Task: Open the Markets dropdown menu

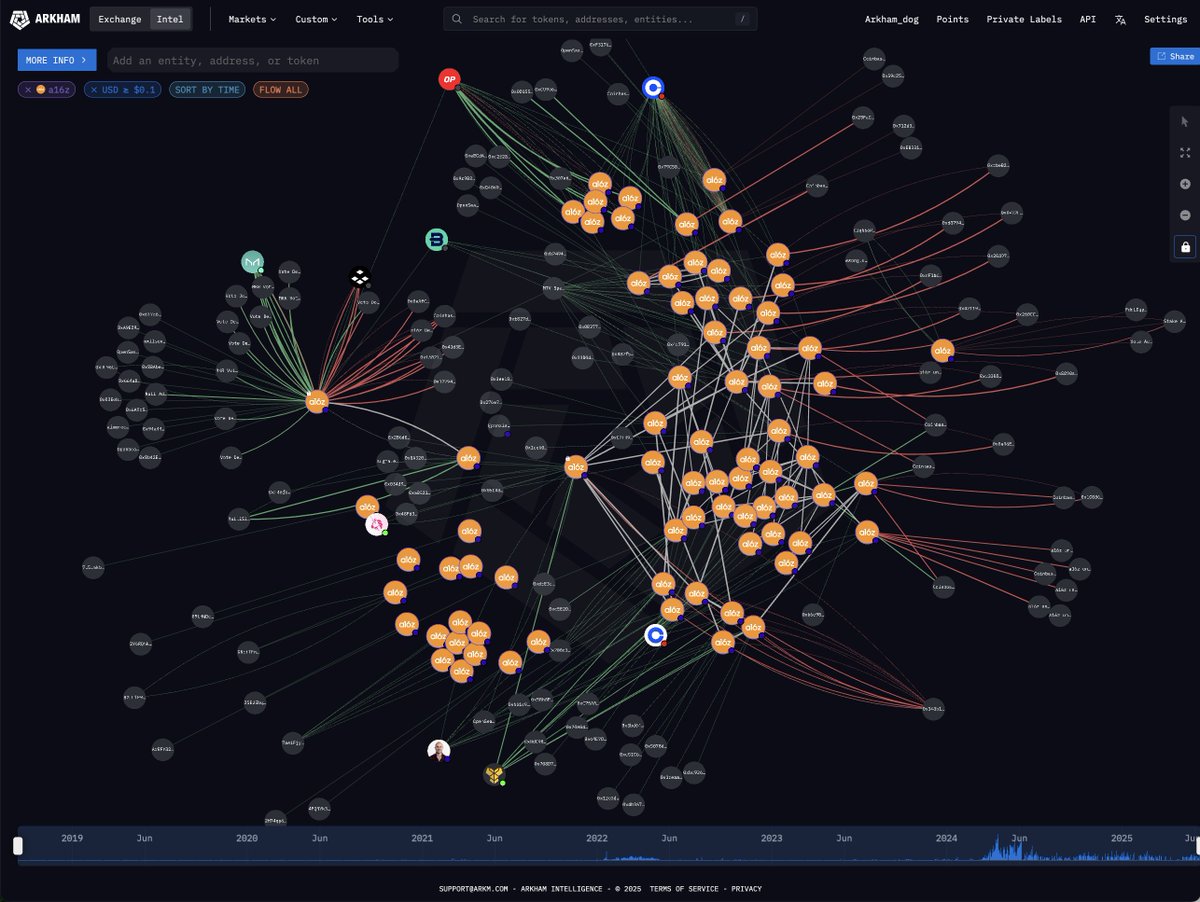Action: tap(252, 19)
